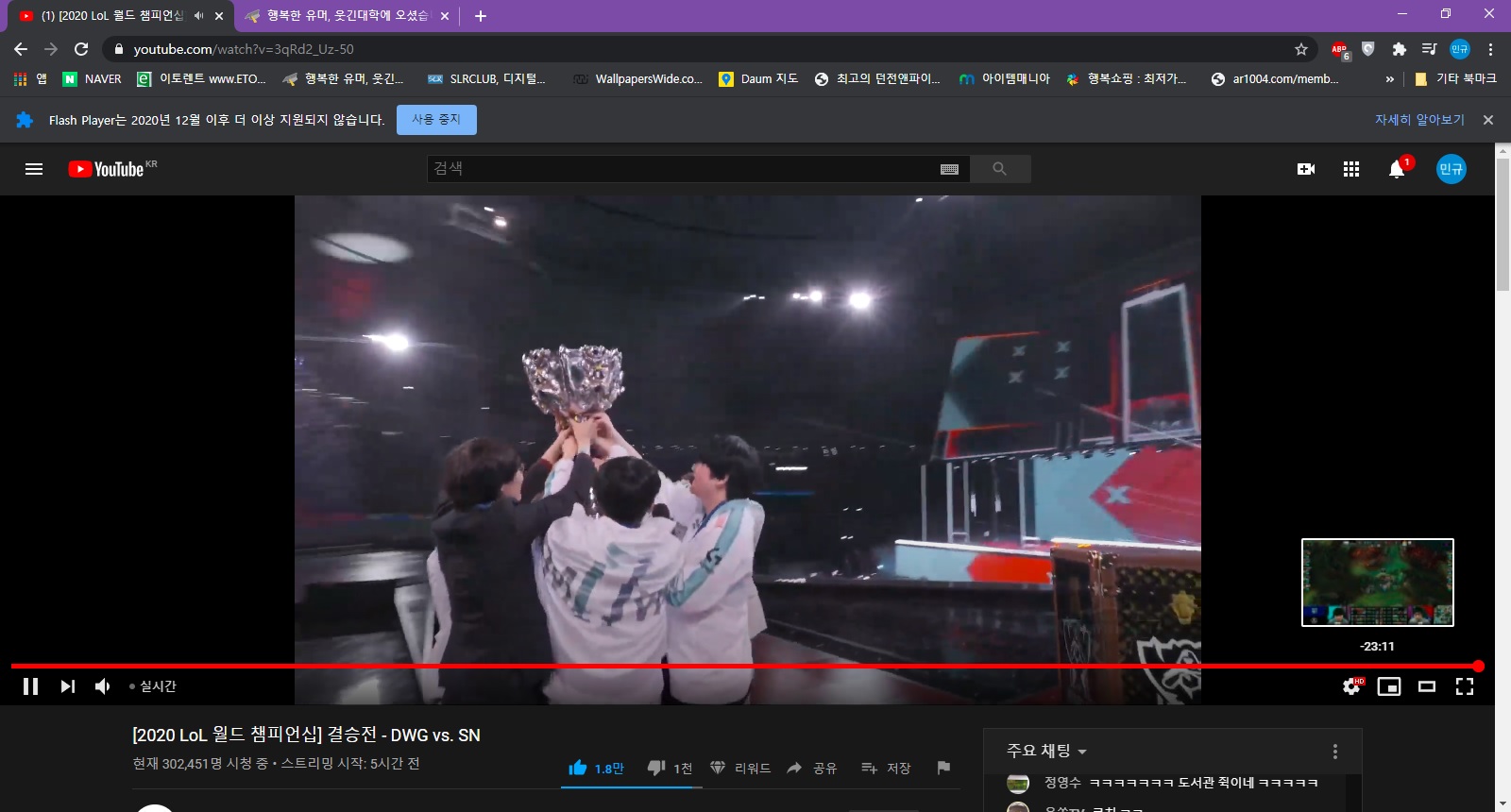Click the 자세히 알아보기 link
This screenshot has width=1511, height=812.
tap(1418, 120)
